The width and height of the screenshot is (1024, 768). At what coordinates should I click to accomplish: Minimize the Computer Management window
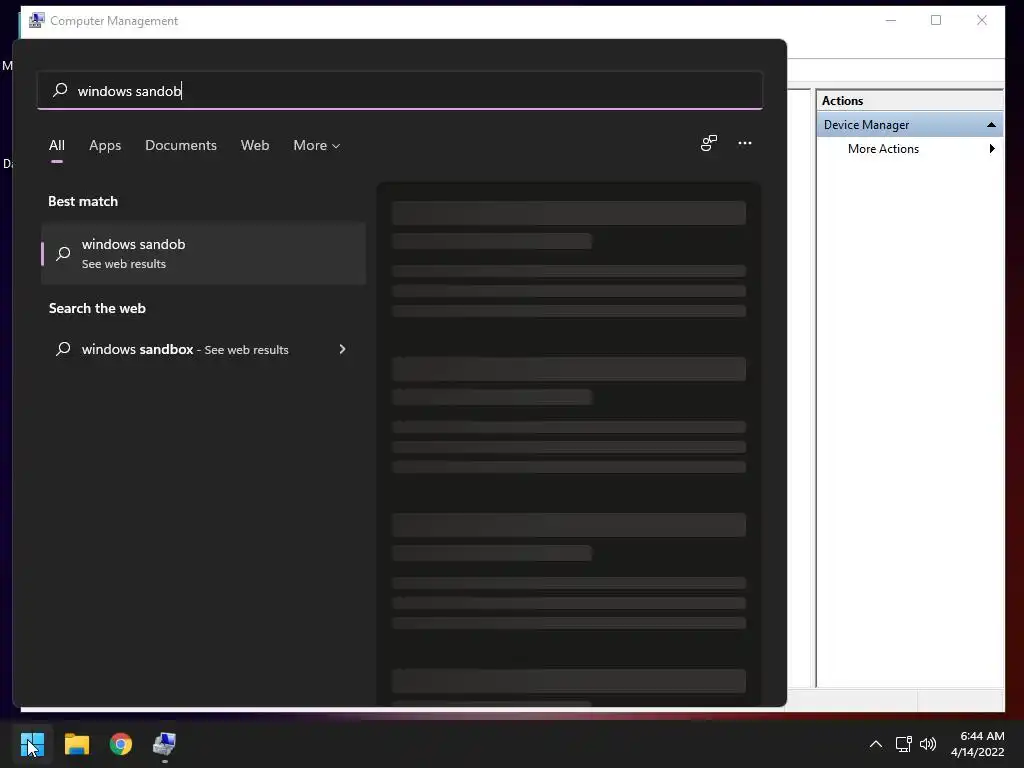click(891, 20)
